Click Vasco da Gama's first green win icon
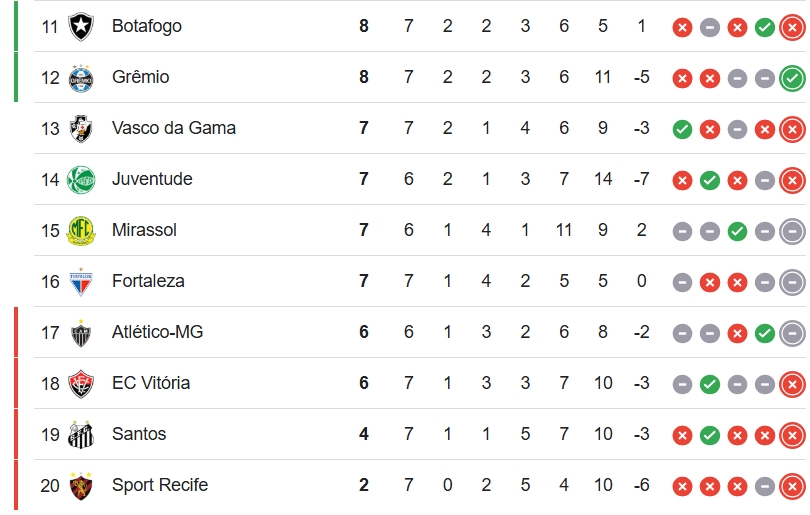This screenshot has width=810, height=515. pyautogui.click(x=682, y=130)
